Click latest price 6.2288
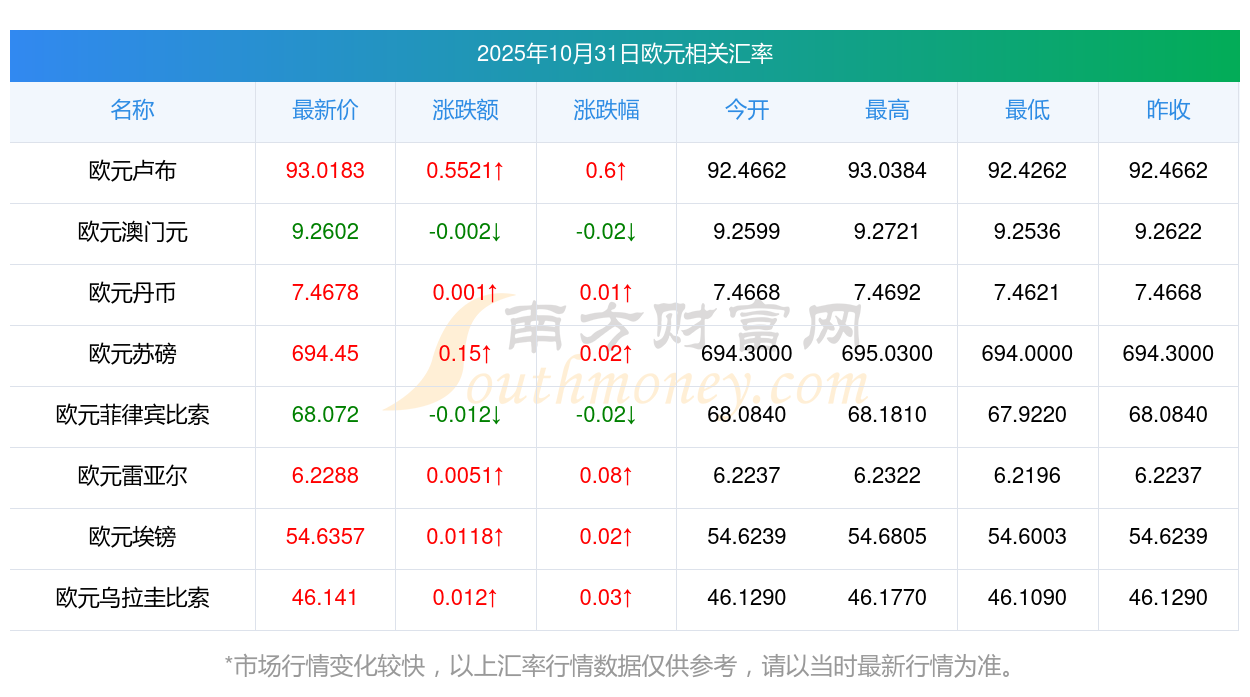The image size is (1250, 697). 325,476
